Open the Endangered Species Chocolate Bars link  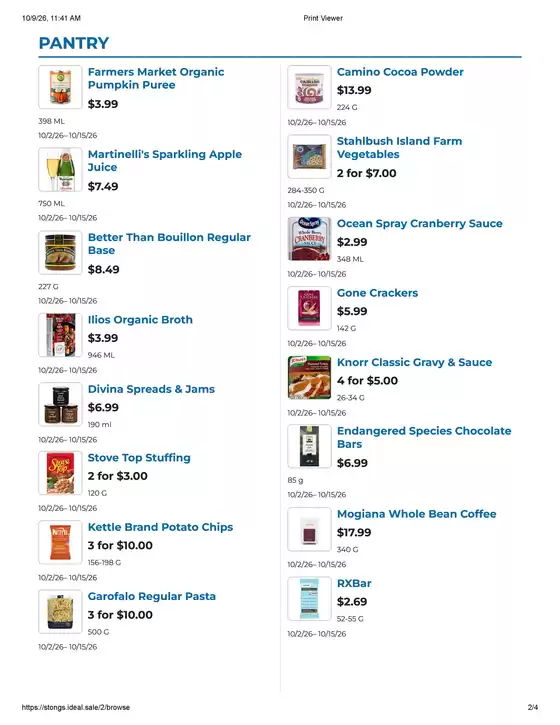(424, 437)
